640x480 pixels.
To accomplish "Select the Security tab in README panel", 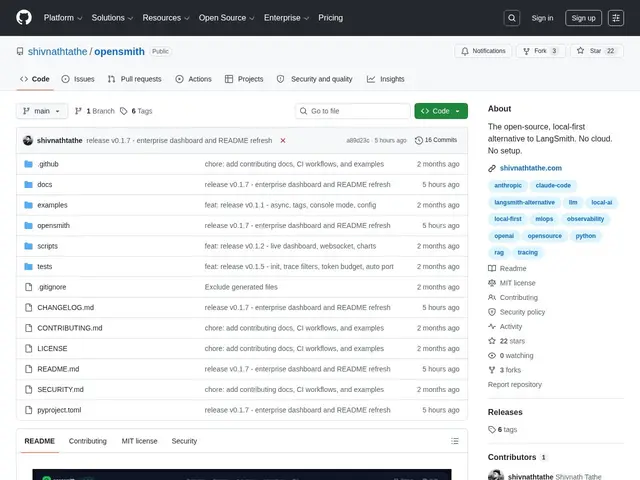I will pos(184,441).
